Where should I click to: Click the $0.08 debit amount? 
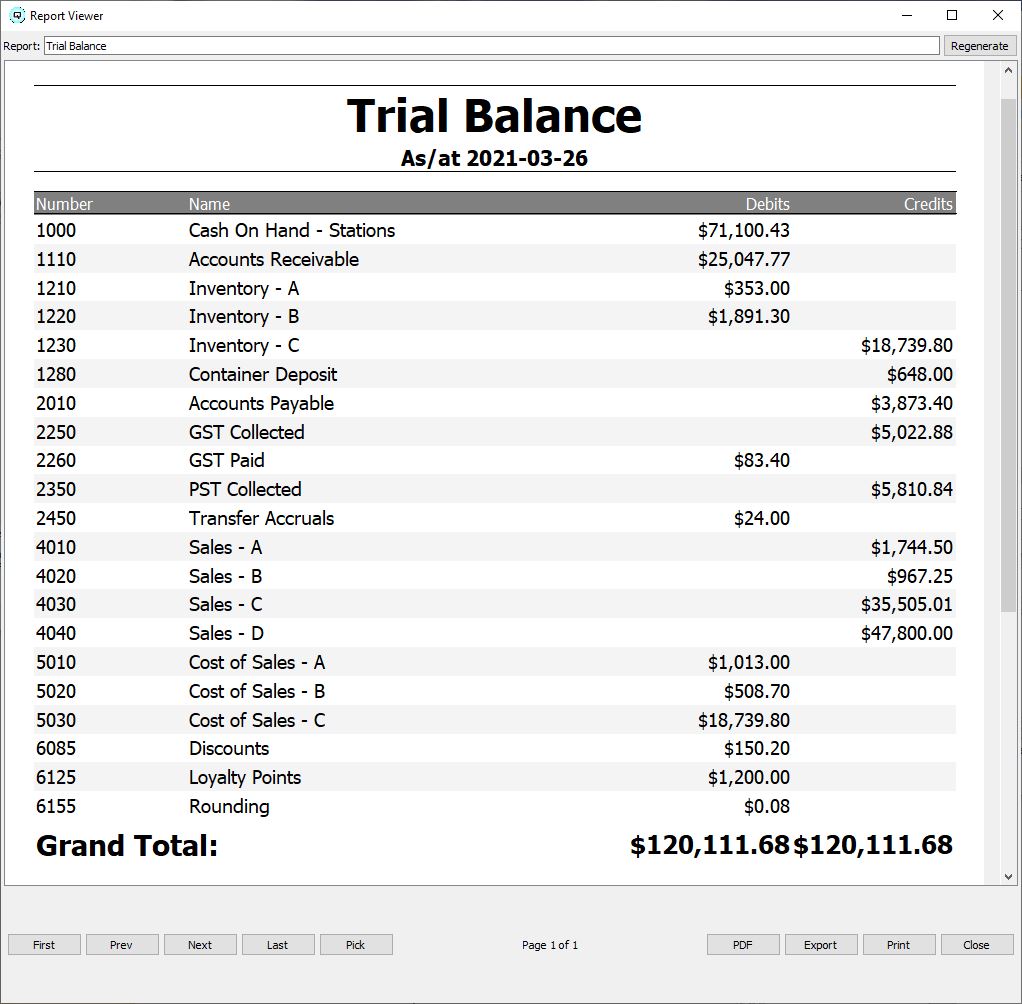pos(767,806)
